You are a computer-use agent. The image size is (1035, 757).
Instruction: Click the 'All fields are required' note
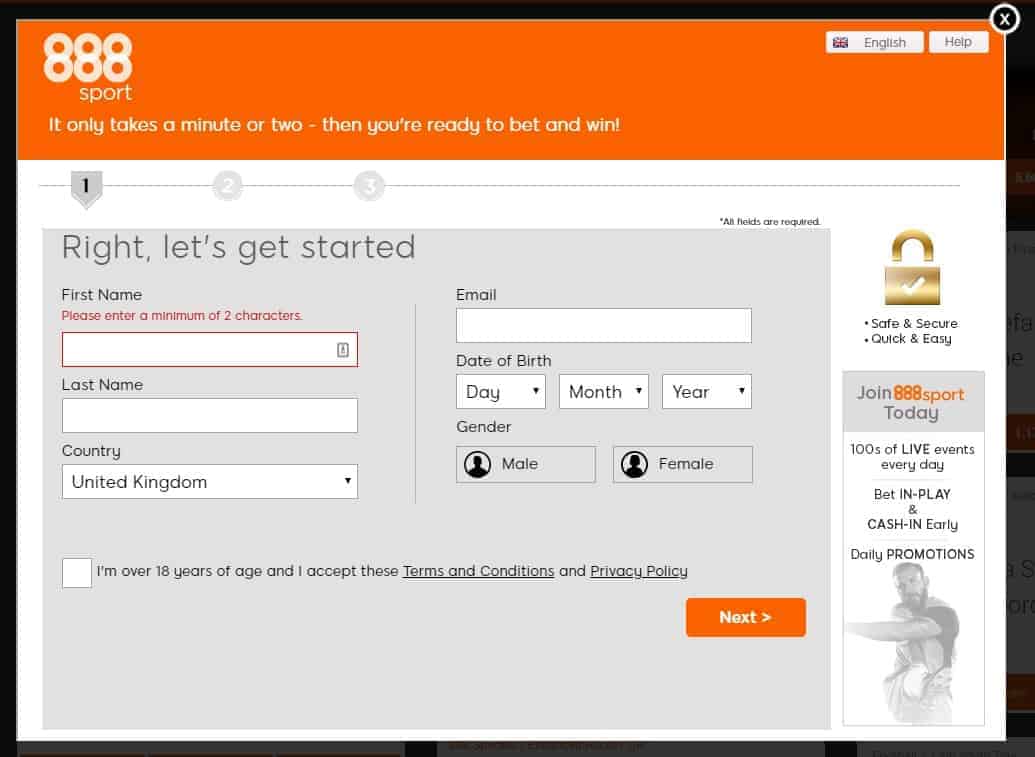click(x=770, y=222)
